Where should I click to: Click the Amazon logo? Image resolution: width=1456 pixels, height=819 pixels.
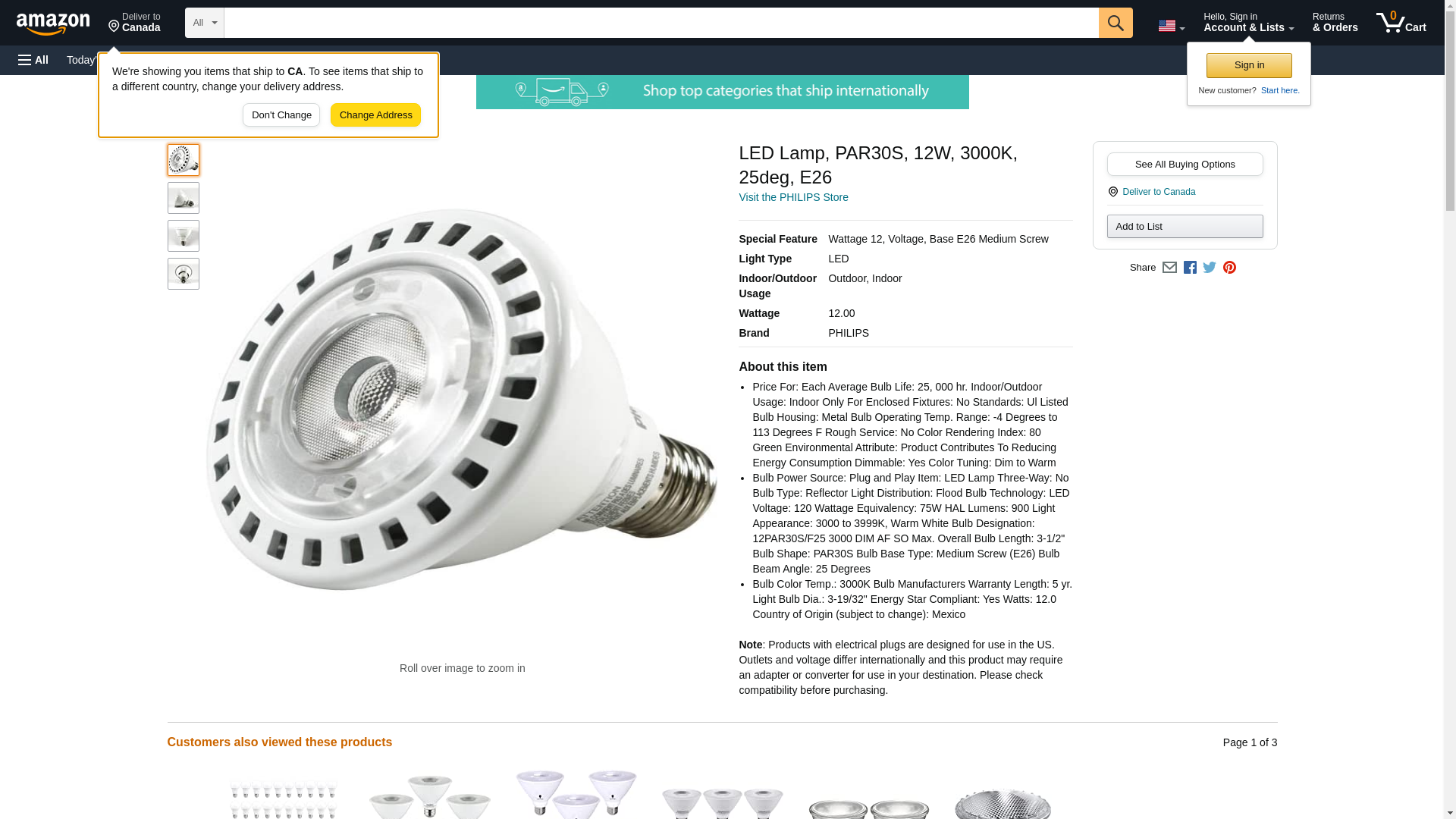pos(53,23)
